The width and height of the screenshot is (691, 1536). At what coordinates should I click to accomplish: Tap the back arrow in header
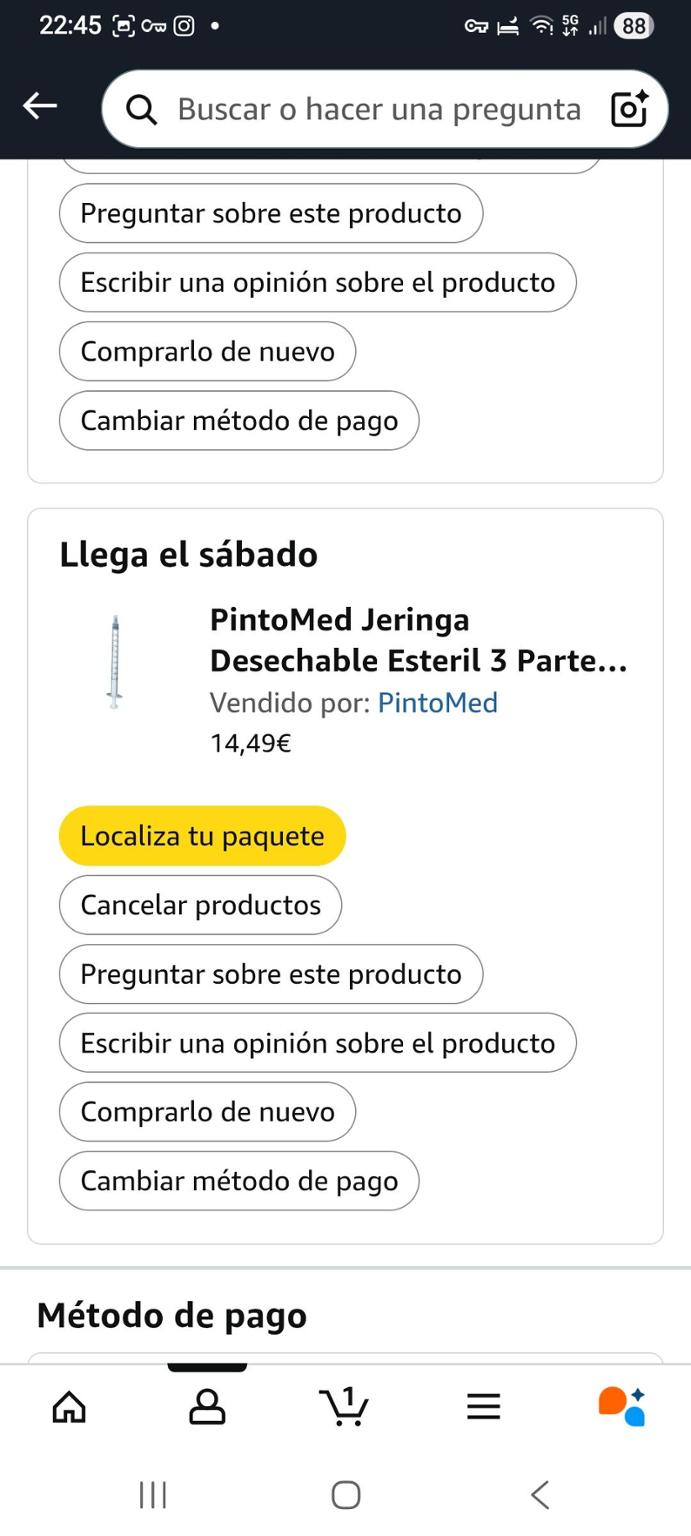point(40,106)
